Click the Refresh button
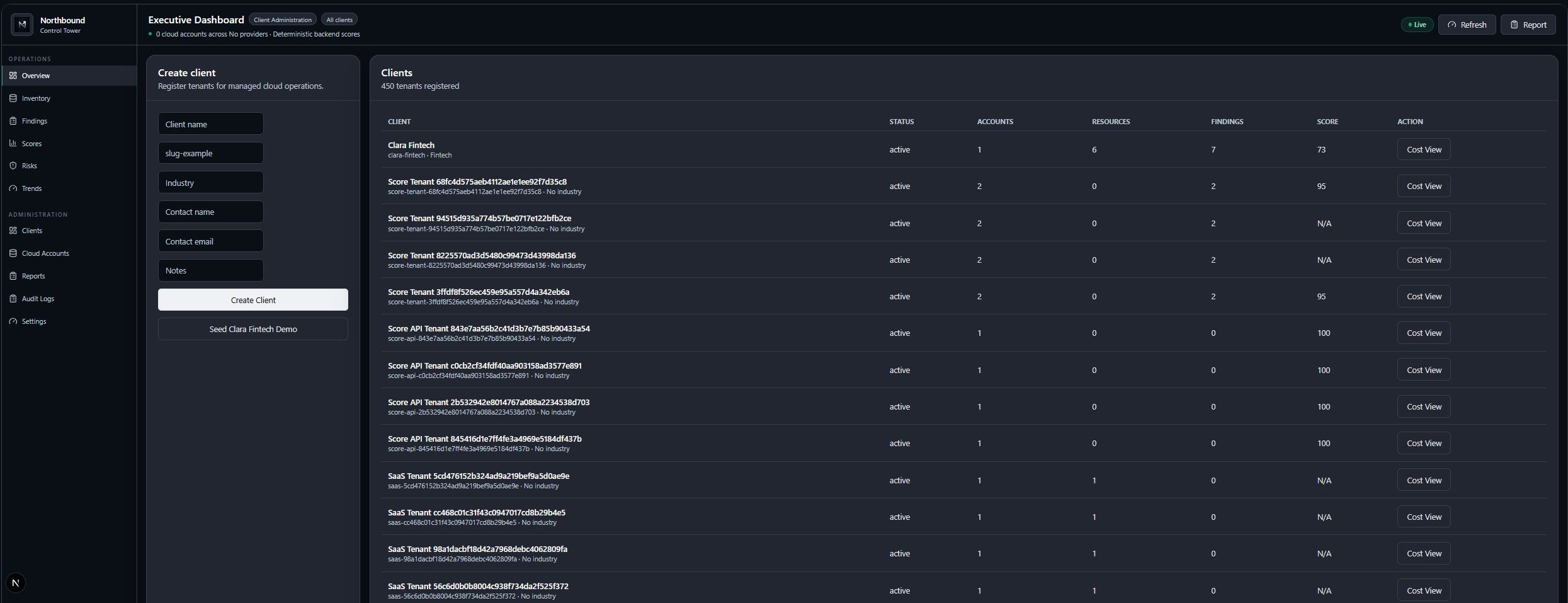This screenshot has height=603, width=1568. (1467, 25)
